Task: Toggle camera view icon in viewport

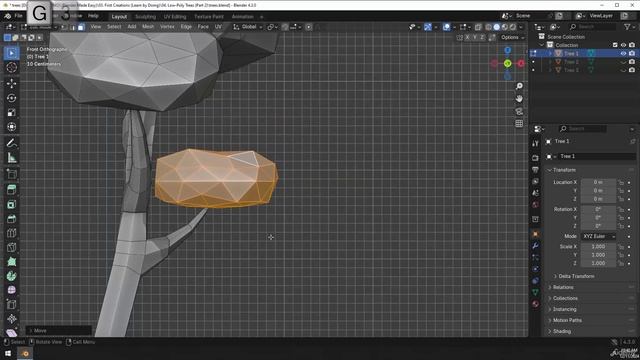Action: pos(519,111)
